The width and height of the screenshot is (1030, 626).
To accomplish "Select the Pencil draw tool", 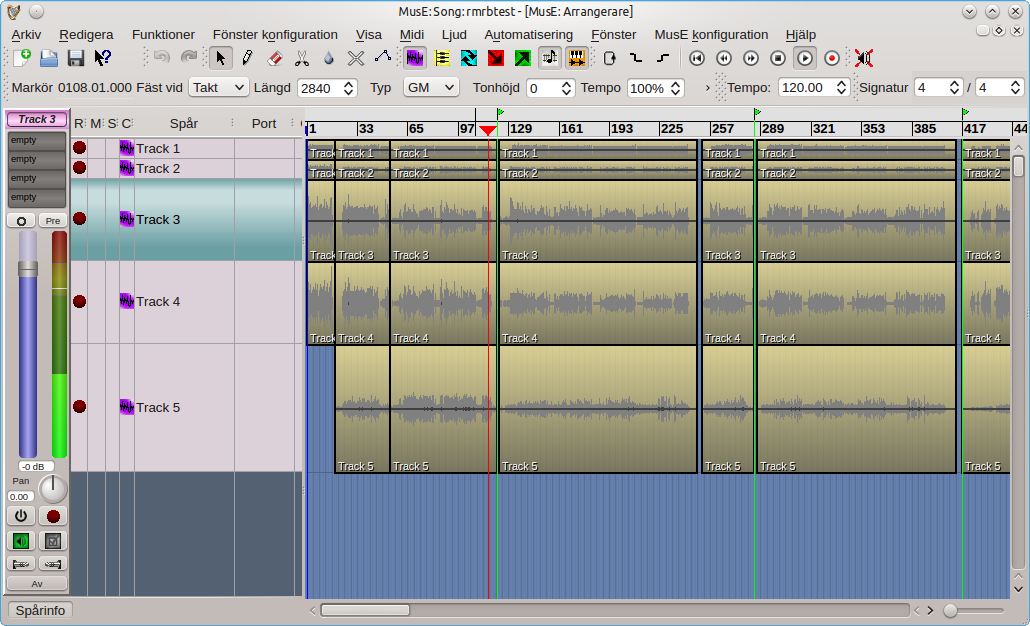I will (x=247, y=58).
